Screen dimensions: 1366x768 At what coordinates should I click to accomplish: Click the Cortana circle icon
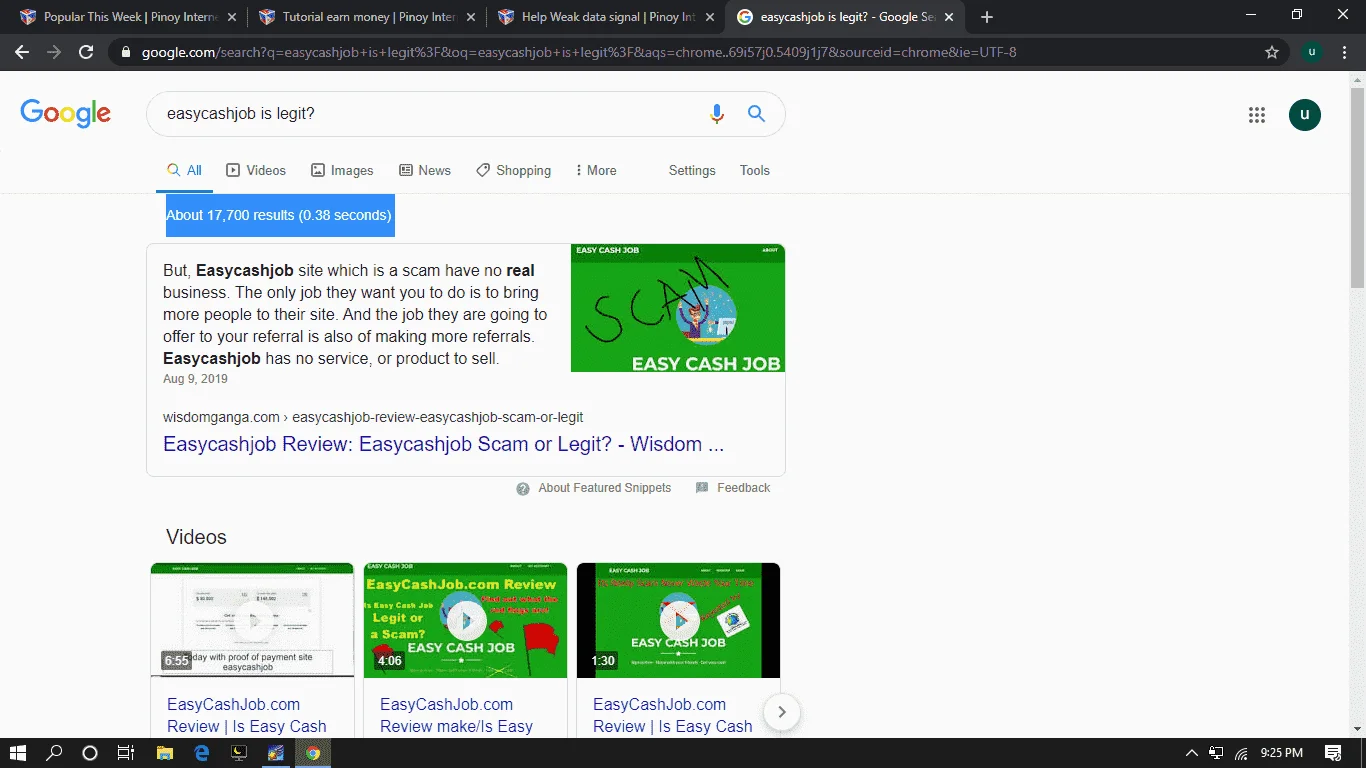click(x=90, y=753)
